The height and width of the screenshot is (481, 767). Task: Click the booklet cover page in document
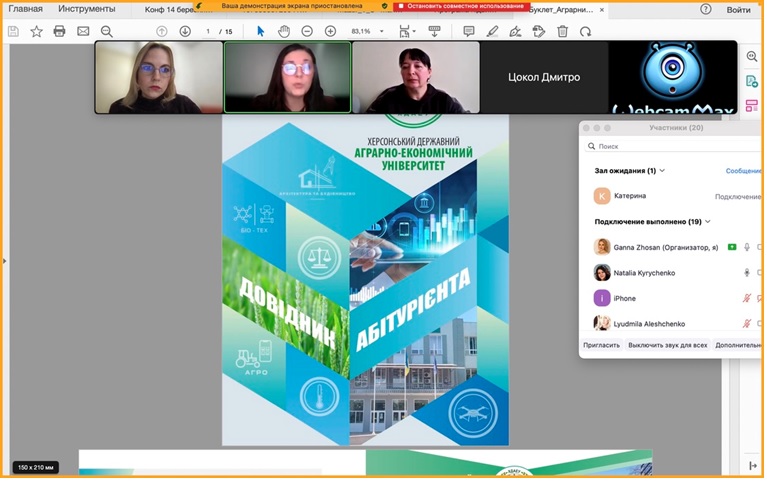365,280
